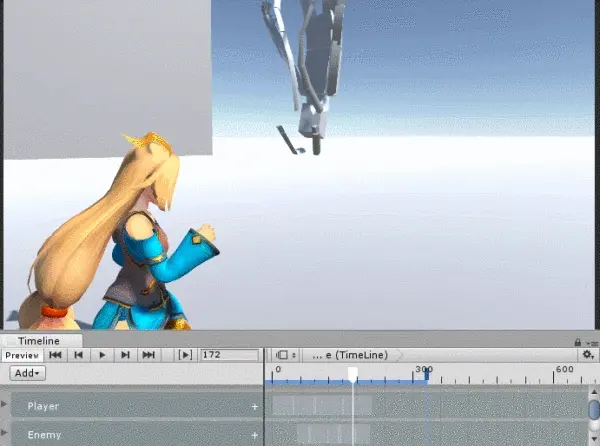Expand the Enemy track

4,433
